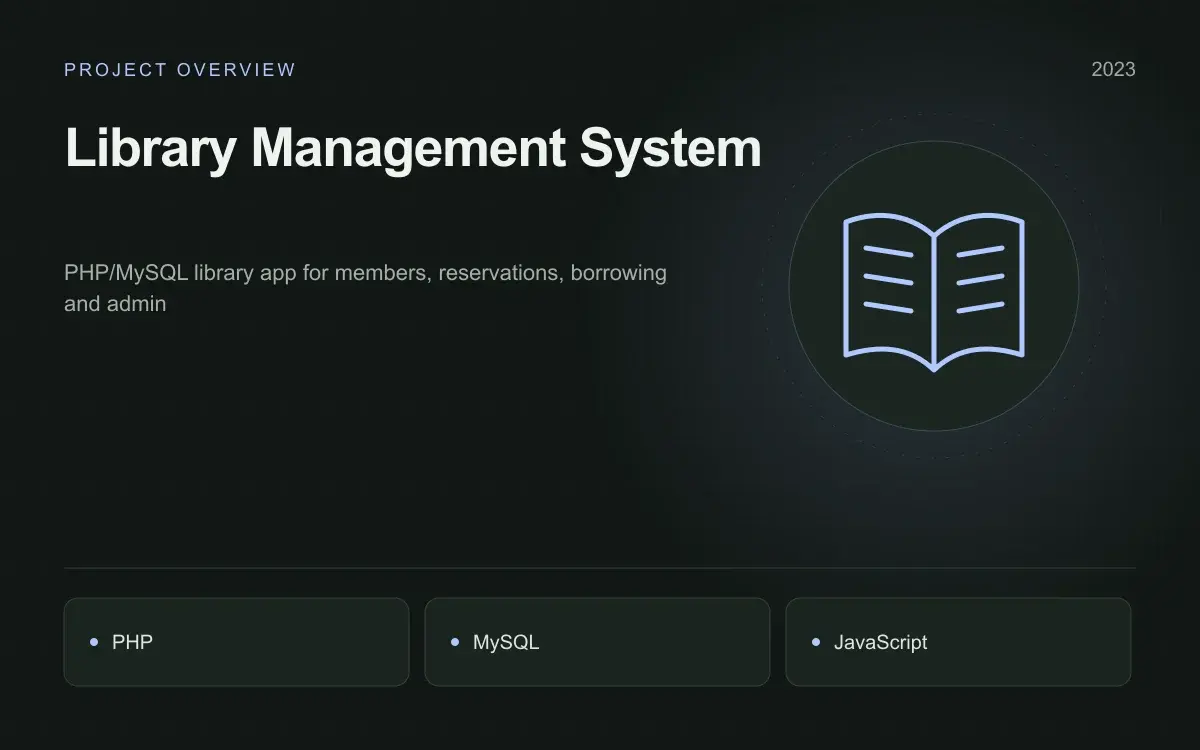The width and height of the screenshot is (1200, 750).
Task: Select the JavaScript tag card
Action: [x=958, y=642]
